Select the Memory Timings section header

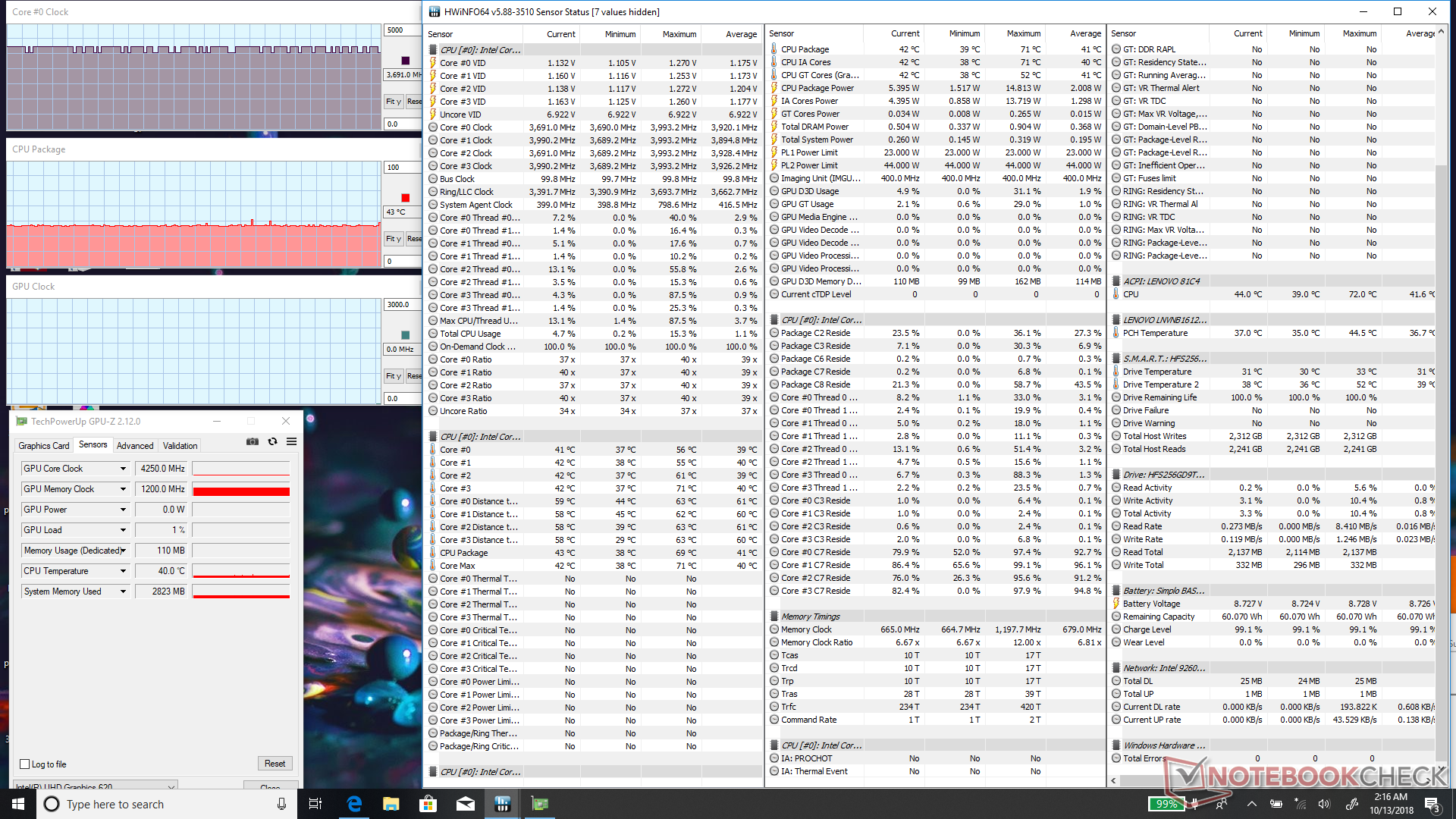(935, 617)
